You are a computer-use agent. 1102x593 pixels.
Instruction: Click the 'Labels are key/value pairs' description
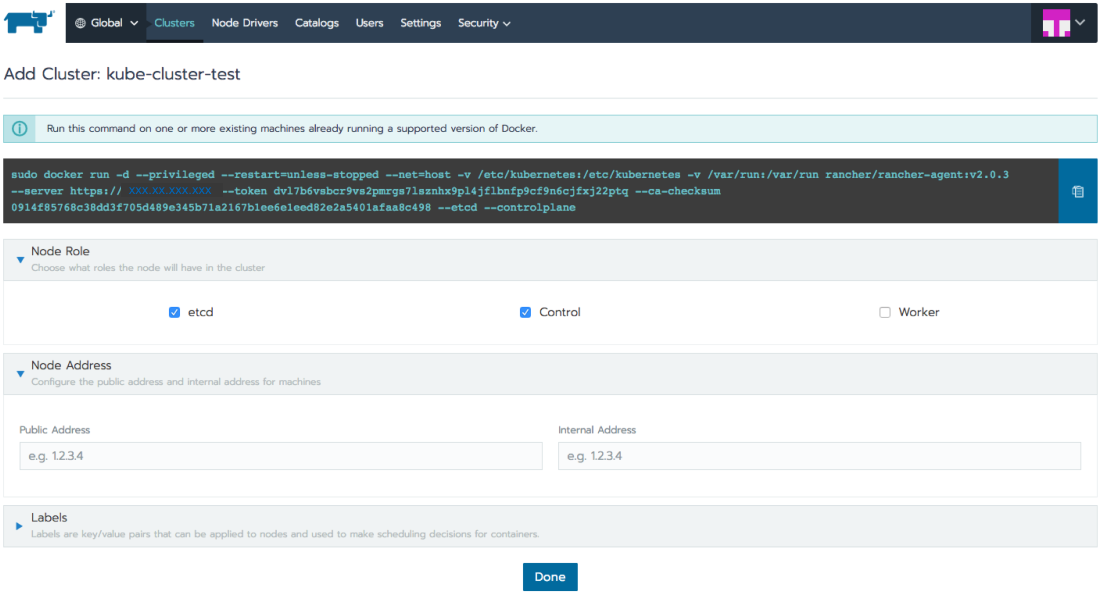(285, 534)
